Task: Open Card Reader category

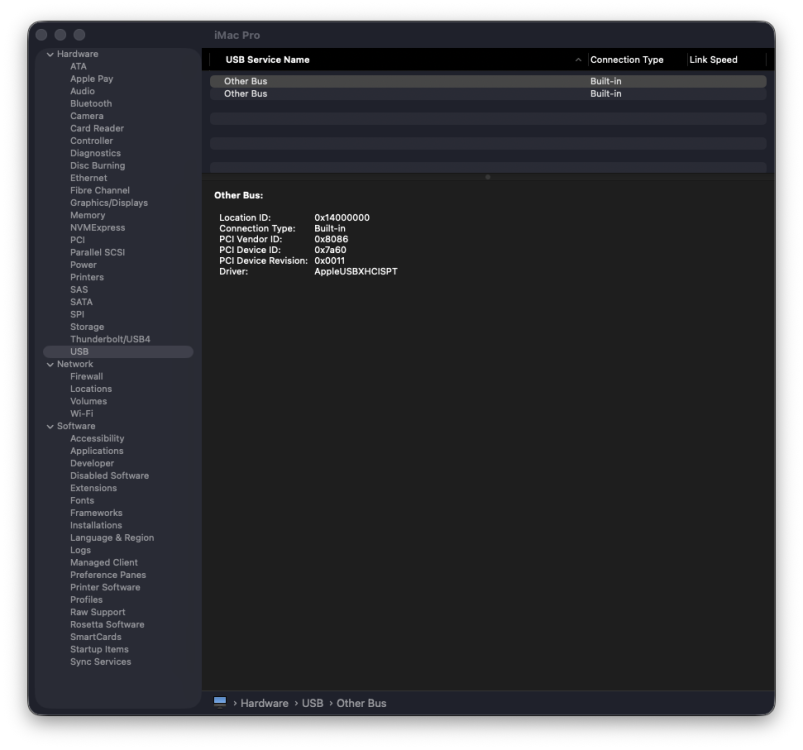Action: [x=97, y=128]
